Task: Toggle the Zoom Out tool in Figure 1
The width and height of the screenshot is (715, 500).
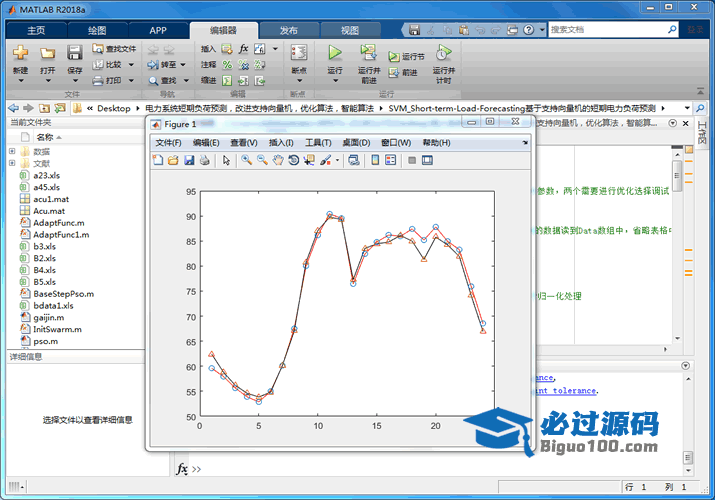Action: tap(262, 160)
